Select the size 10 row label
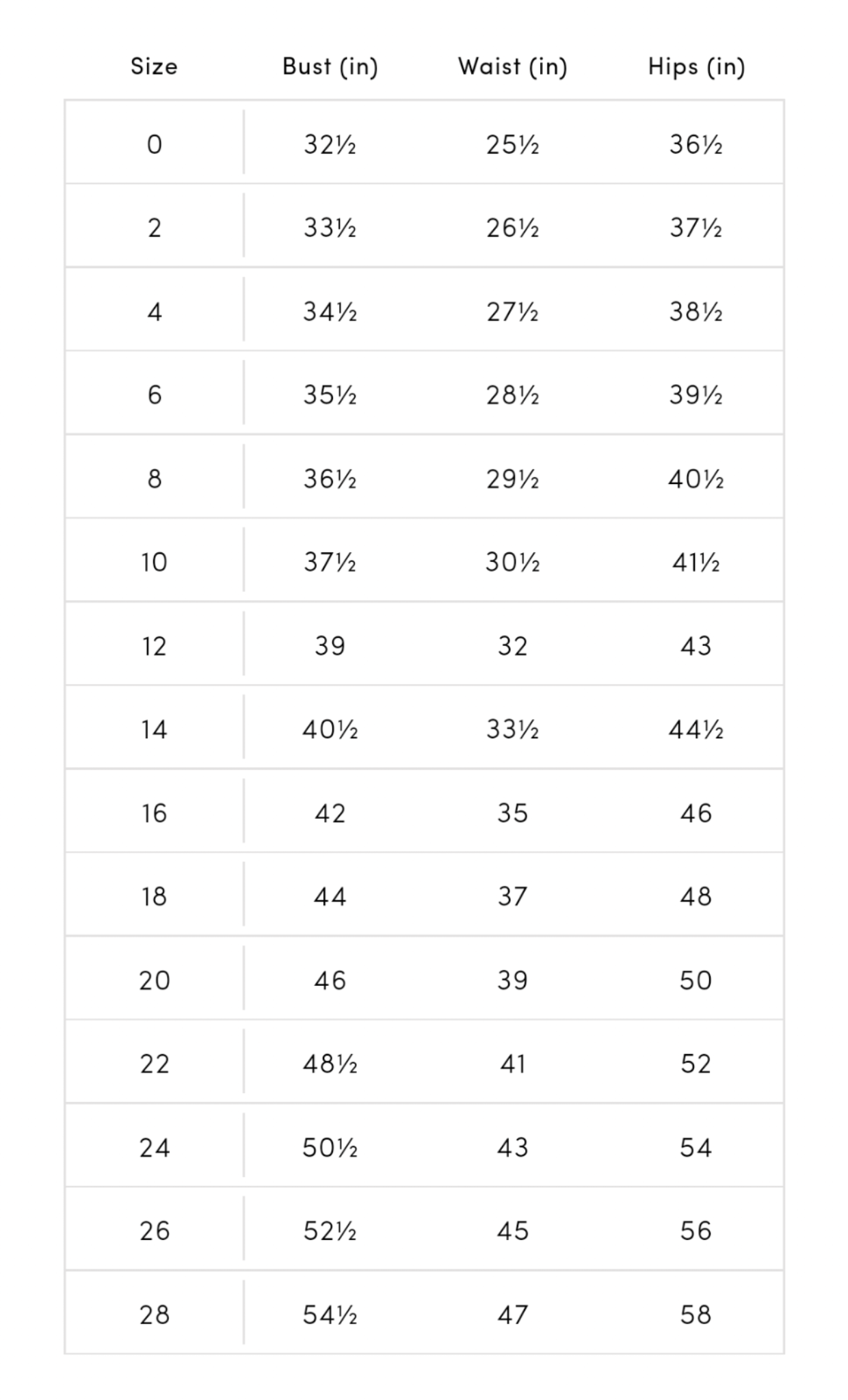Screen dimensions: 848x1400 point(155,562)
